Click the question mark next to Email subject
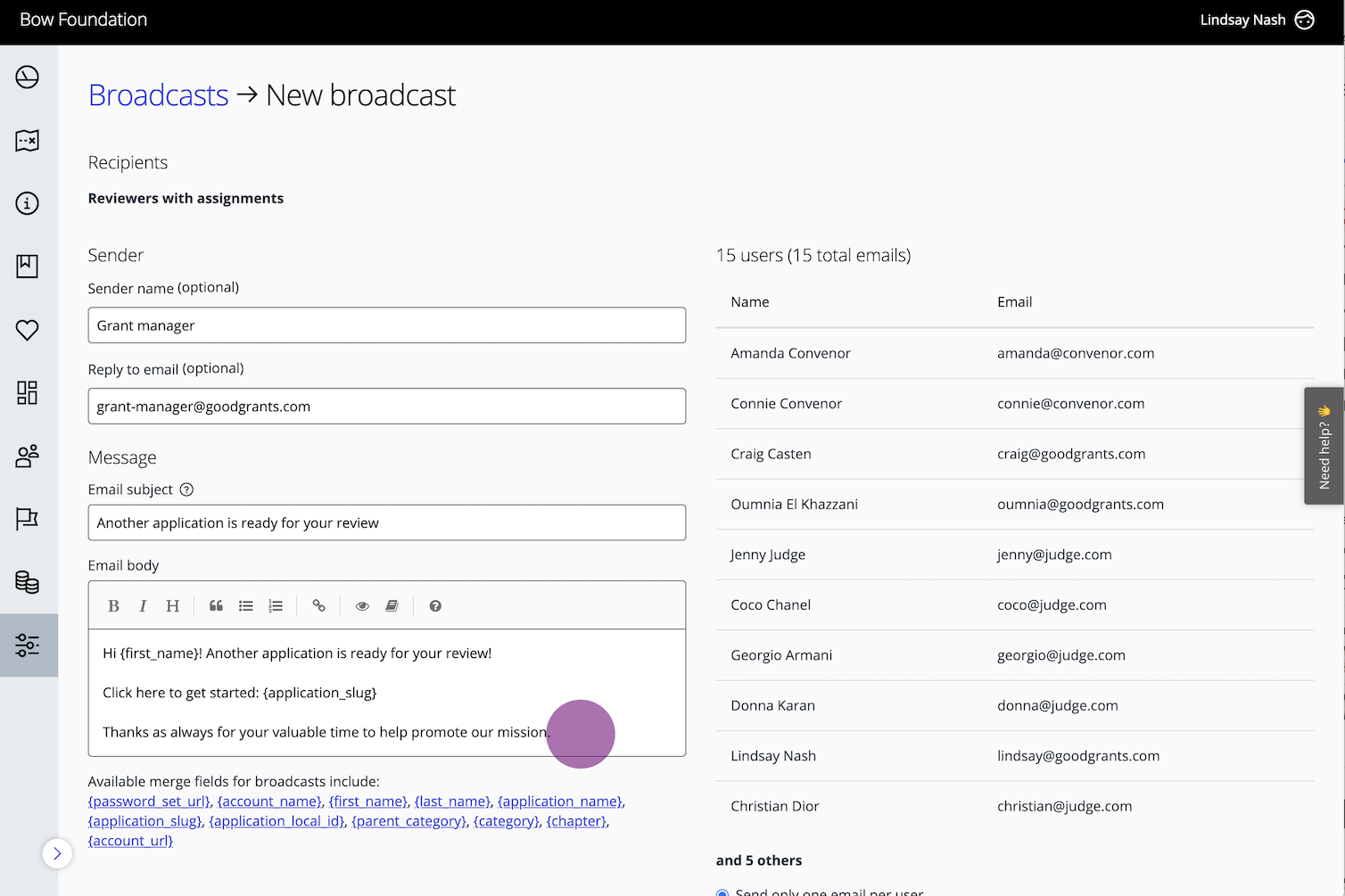This screenshot has height=896, width=1345. coord(186,489)
